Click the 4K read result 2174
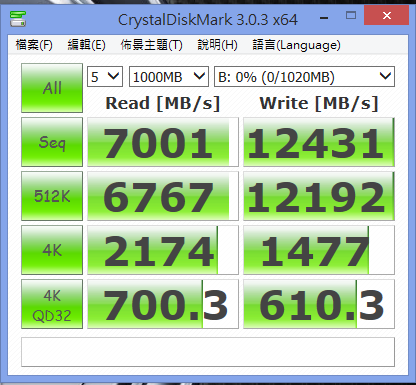416x385 pixels. pyautogui.click(x=163, y=250)
